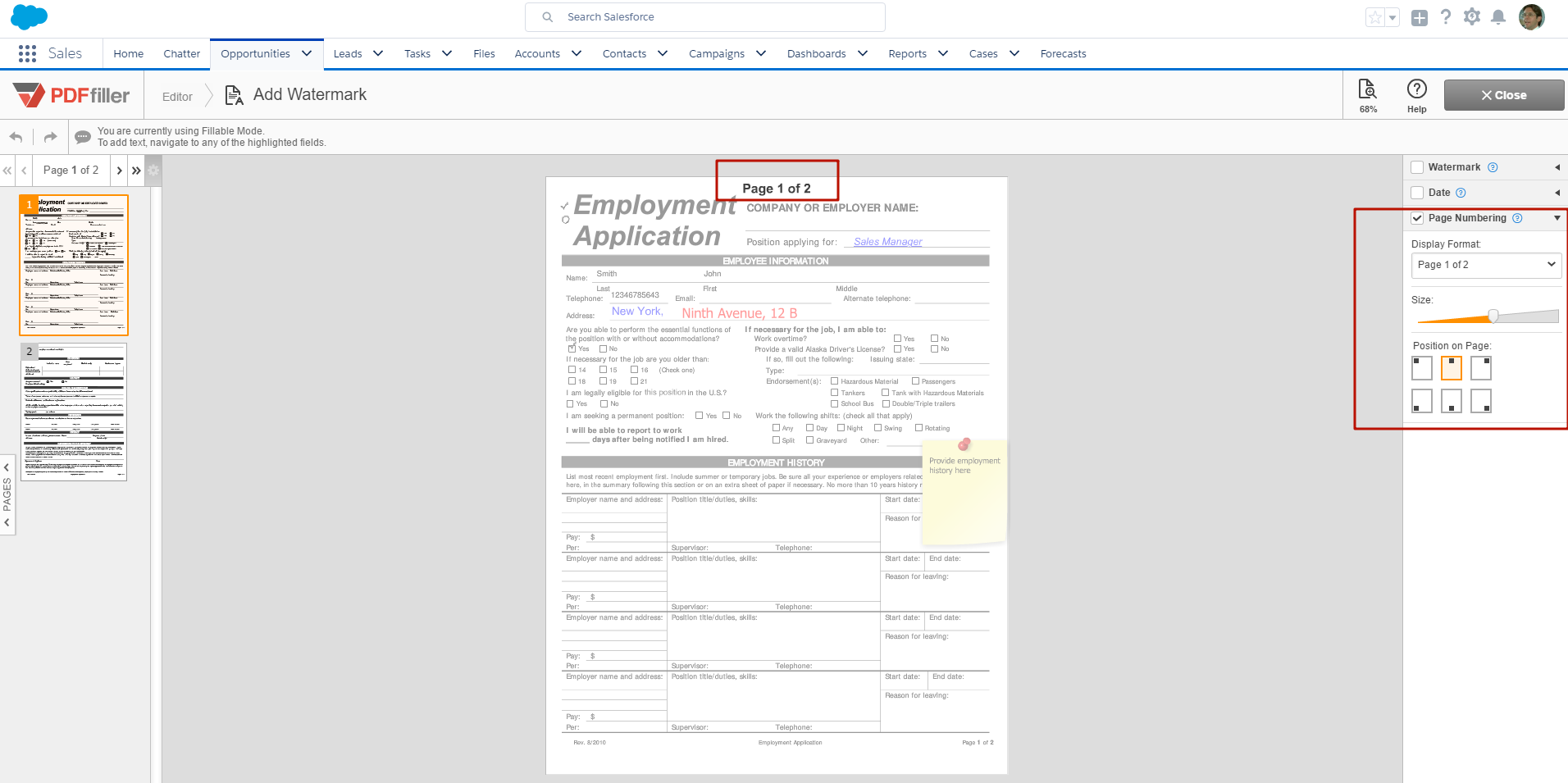This screenshot has height=783, width=1568.
Task: Uncheck the Page Numbering checkbox
Action: [x=1417, y=218]
